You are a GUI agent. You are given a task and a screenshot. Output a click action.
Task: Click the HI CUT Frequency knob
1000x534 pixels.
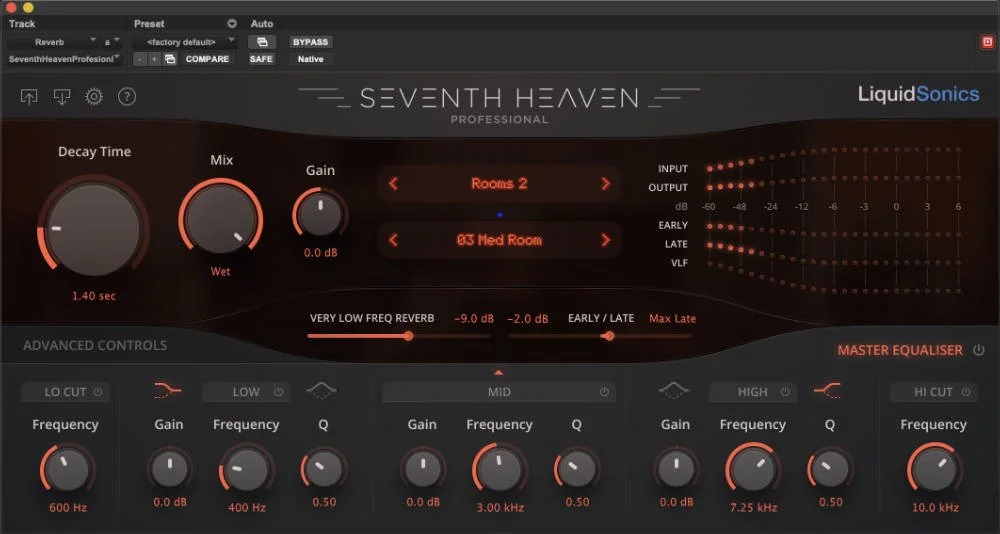tap(934, 470)
